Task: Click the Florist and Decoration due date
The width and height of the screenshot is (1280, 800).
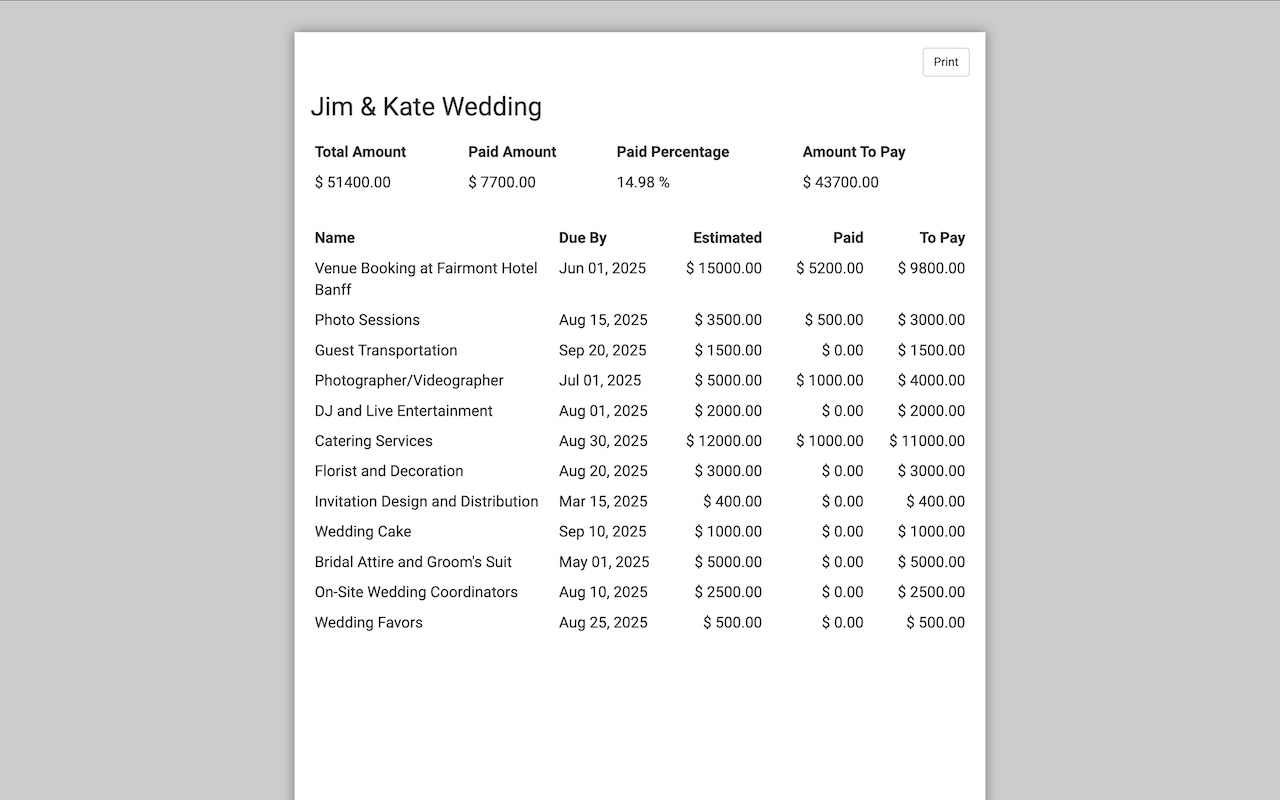Action: pyautogui.click(x=603, y=471)
